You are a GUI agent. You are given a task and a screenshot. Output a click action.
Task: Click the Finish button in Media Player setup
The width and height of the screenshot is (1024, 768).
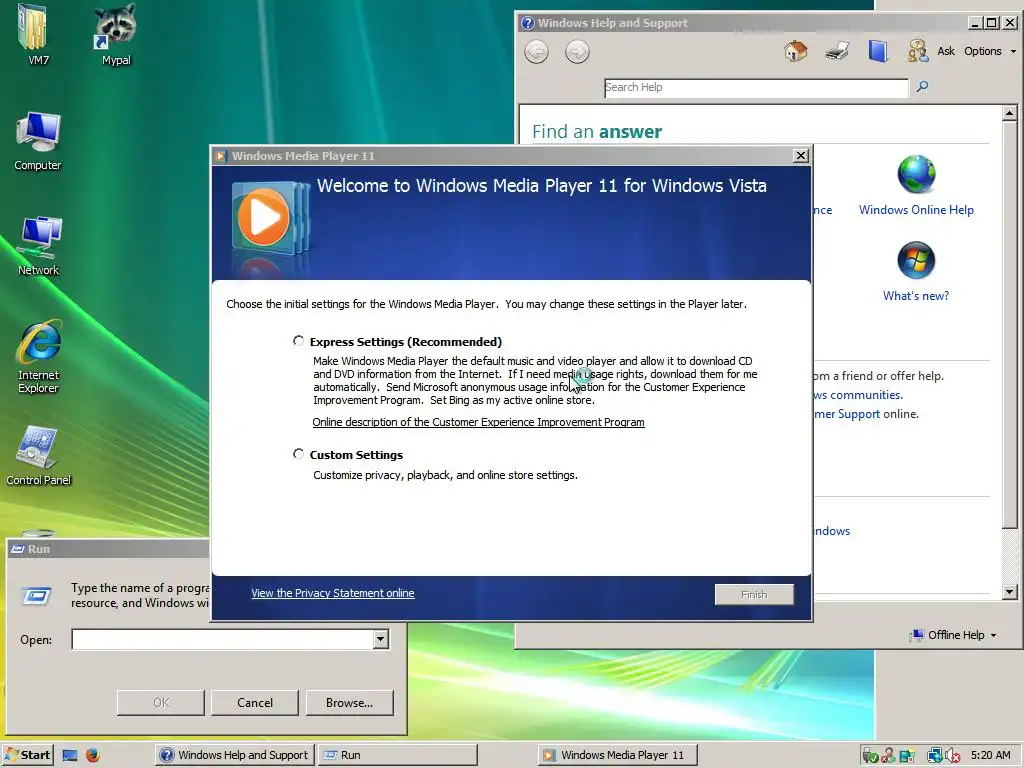pos(754,594)
